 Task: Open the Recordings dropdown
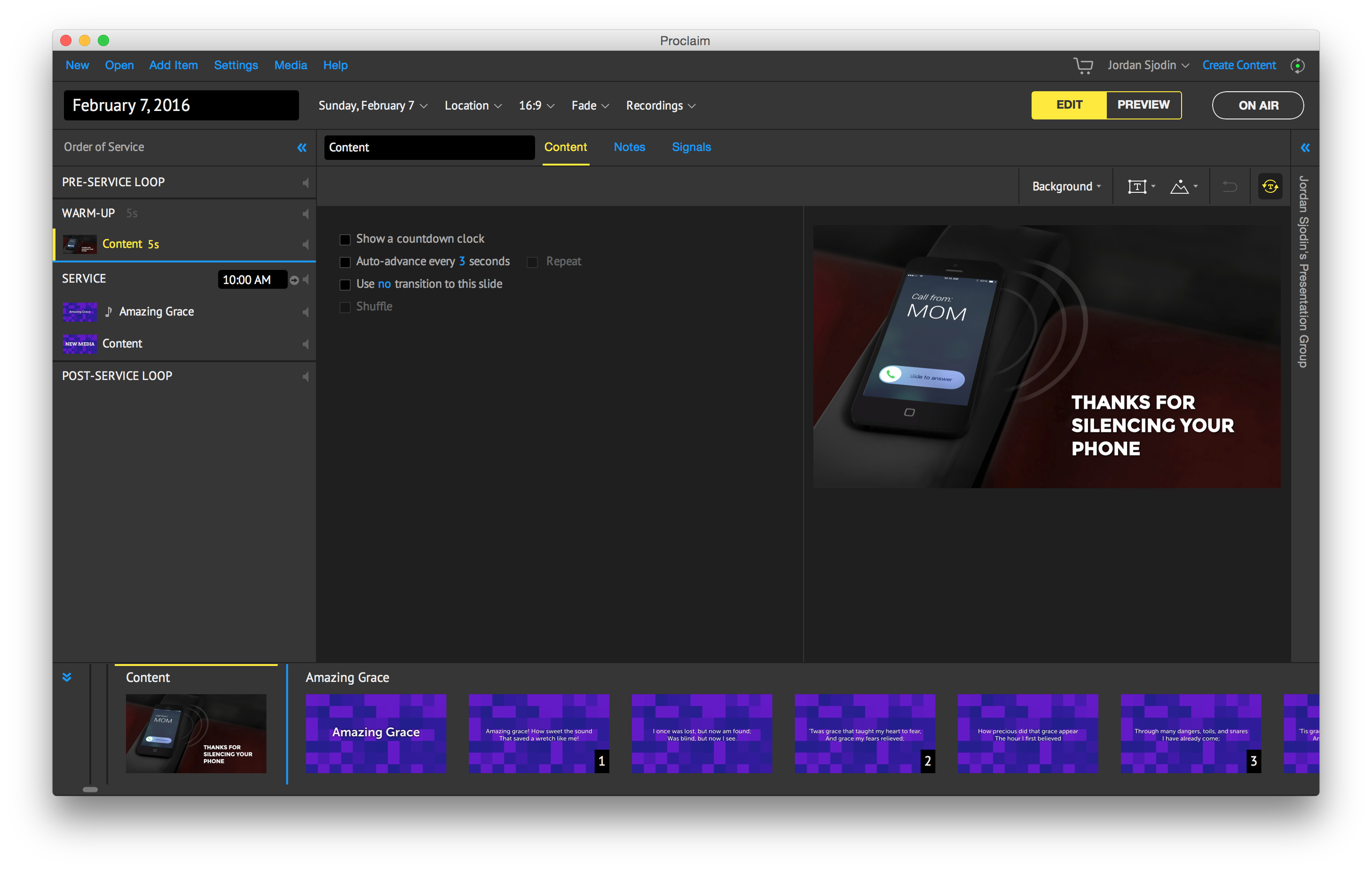click(660, 106)
